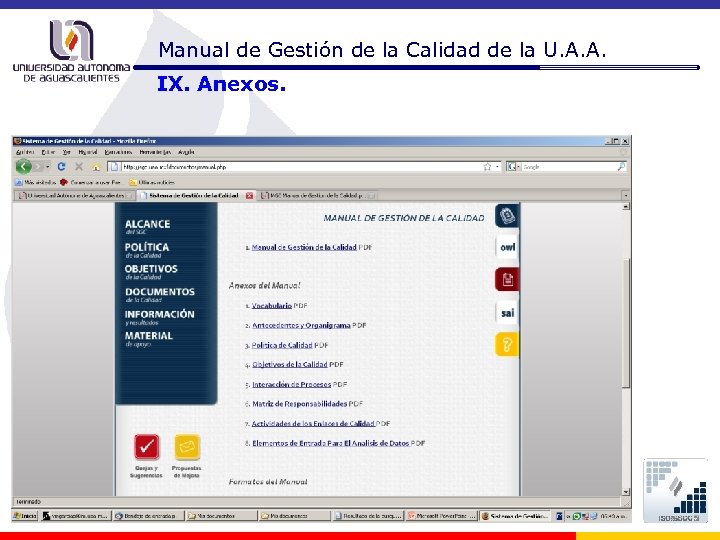The image size is (720, 540).
Task: Open the Manual de Gestión de la Calidad PDF link
Action: pos(304,247)
